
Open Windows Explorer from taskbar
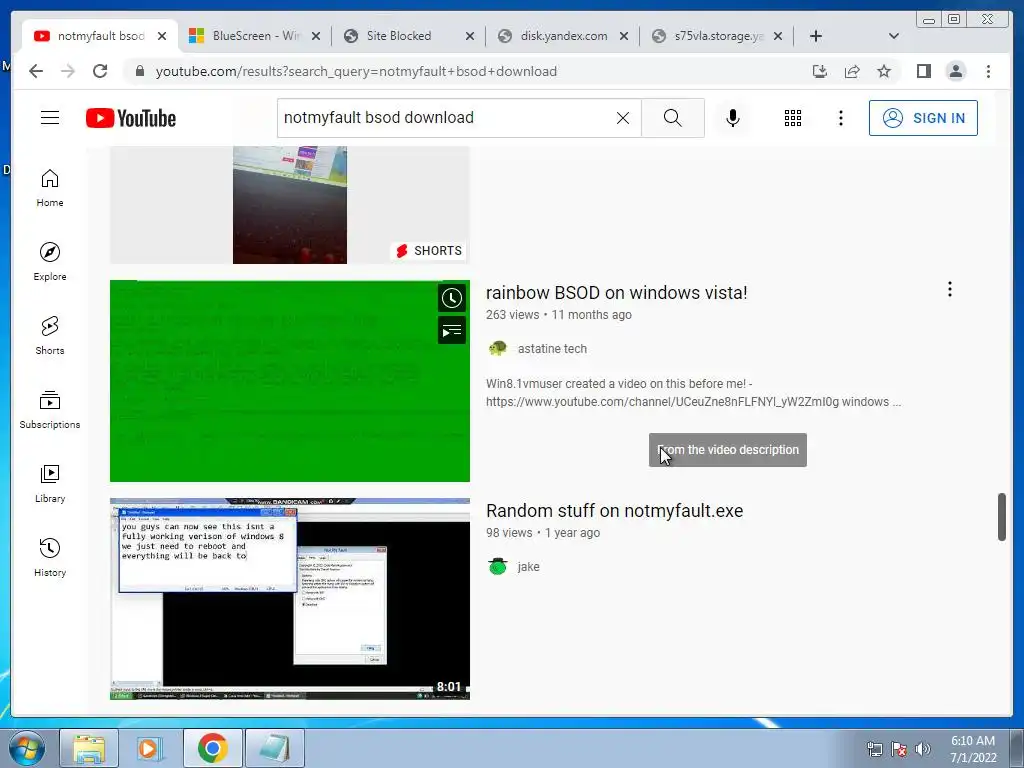click(x=89, y=748)
